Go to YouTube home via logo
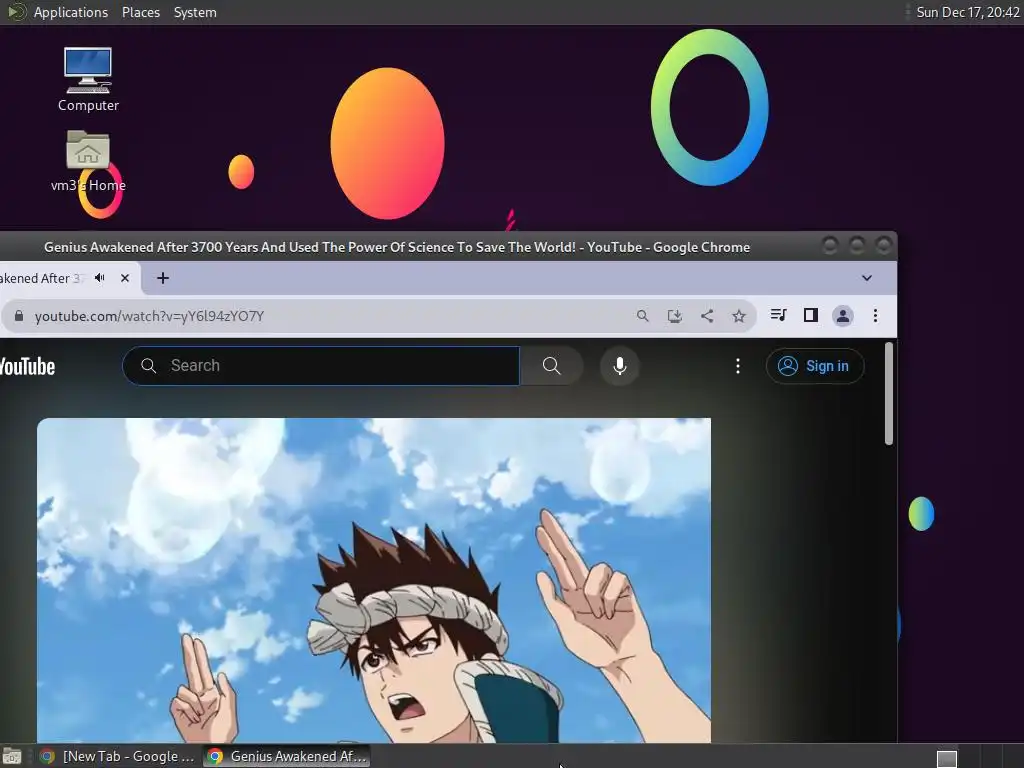 (27, 366)
